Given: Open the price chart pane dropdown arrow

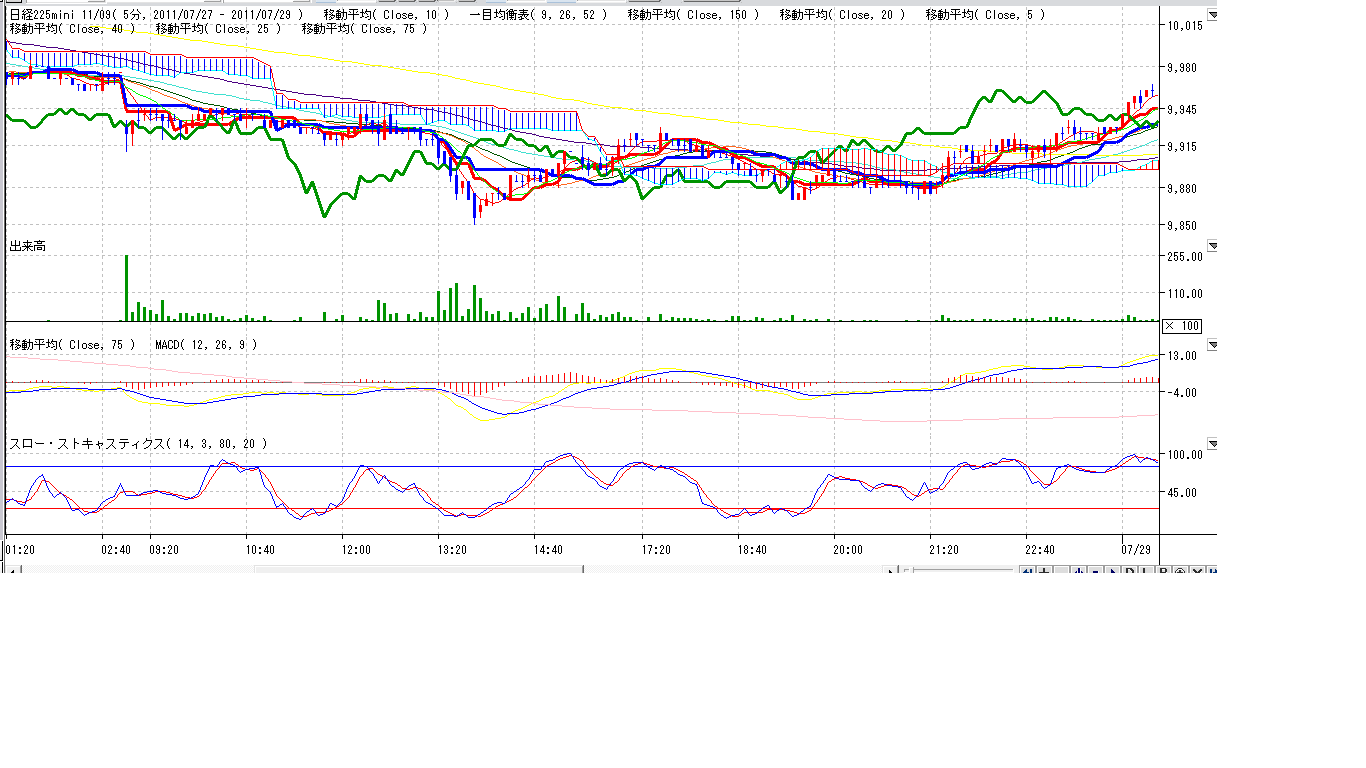Looking at the screenshot, I should 1213,16.
